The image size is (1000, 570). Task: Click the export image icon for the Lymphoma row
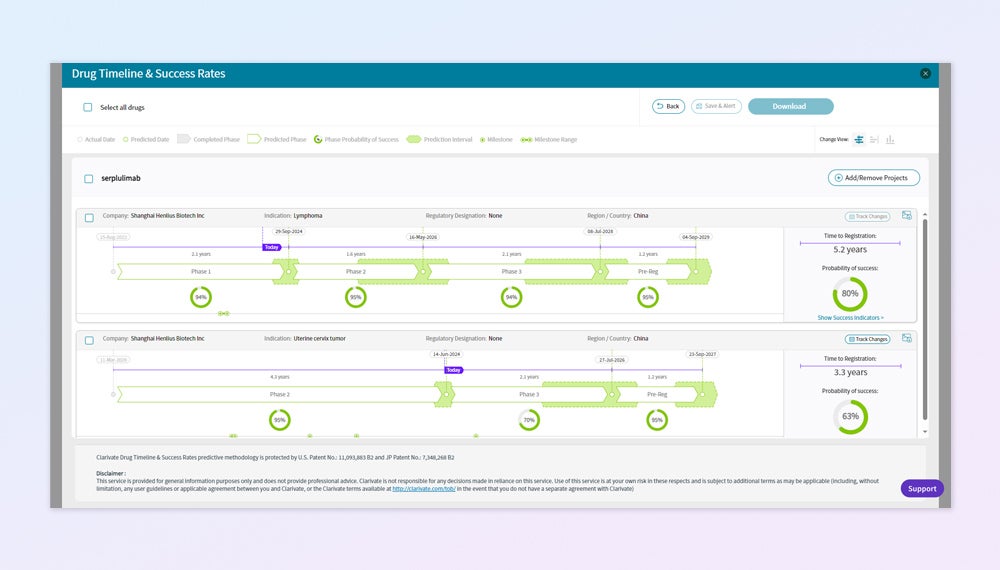[x=907, y=215]
